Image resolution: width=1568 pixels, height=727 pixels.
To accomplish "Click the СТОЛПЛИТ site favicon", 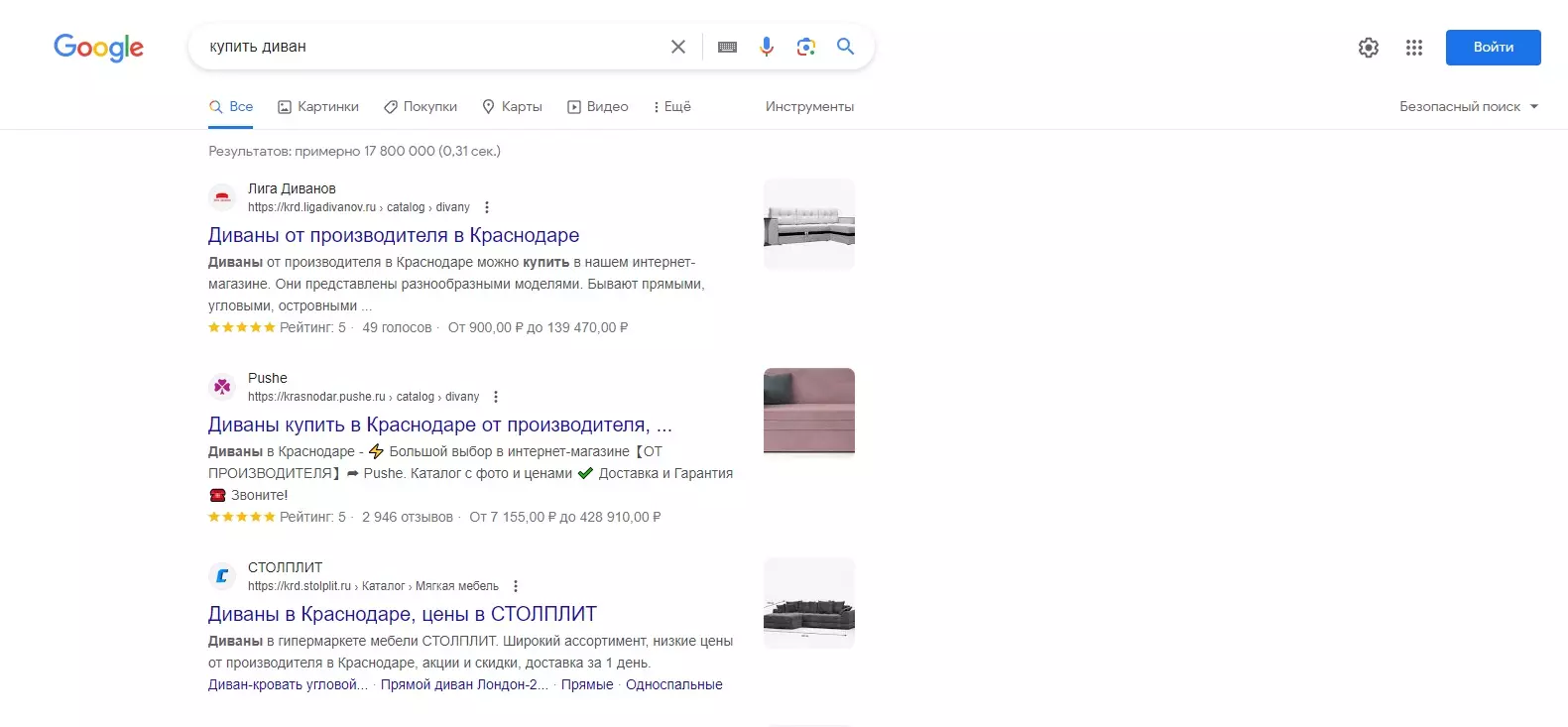I will pyautogui.click(x=222, y=576).
